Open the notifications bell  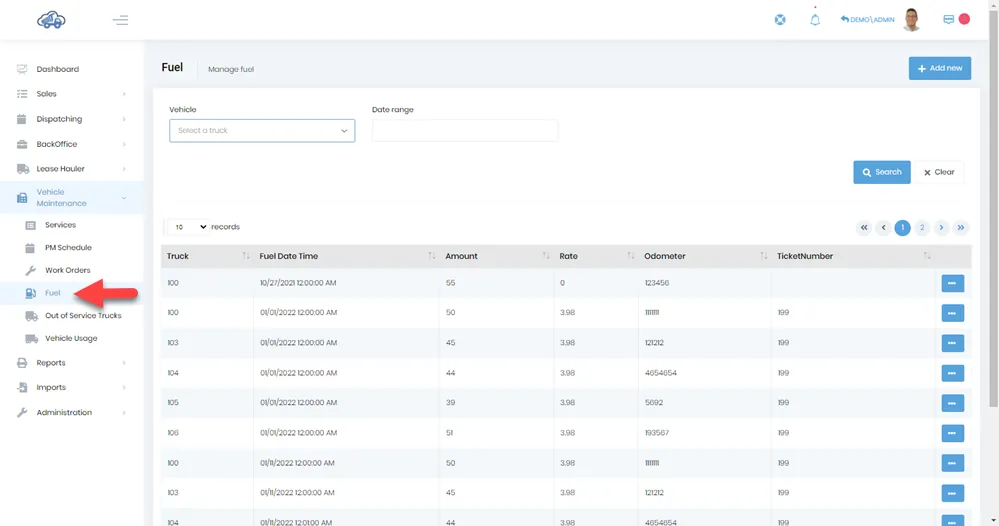click(x=815, y=20)
